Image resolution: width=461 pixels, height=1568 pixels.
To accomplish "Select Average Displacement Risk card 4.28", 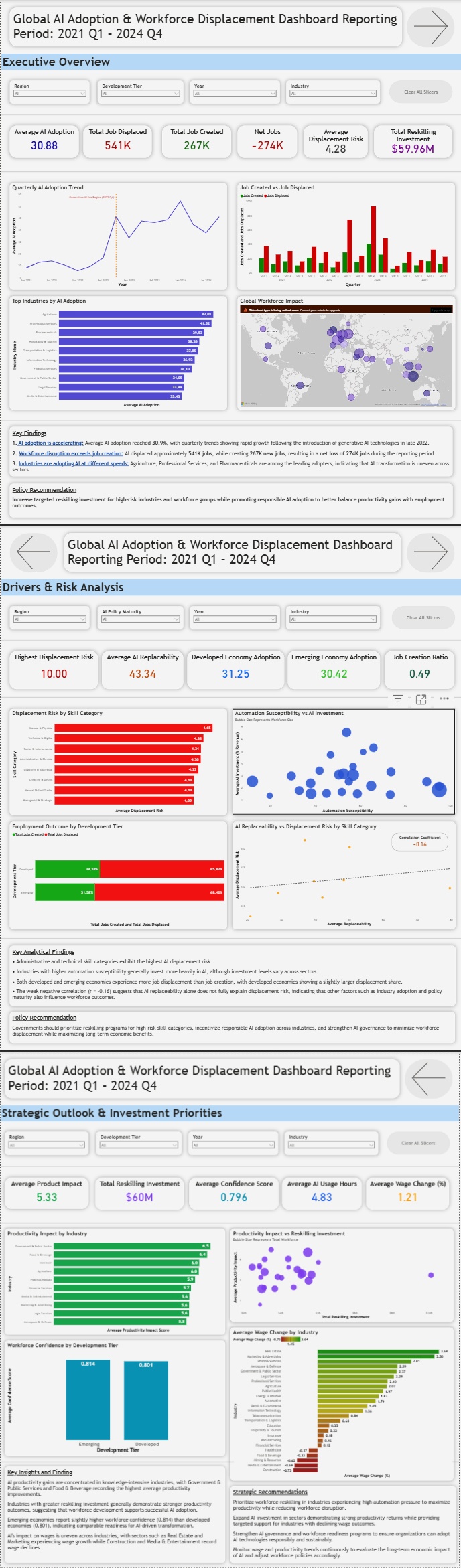I will [336, 141].
